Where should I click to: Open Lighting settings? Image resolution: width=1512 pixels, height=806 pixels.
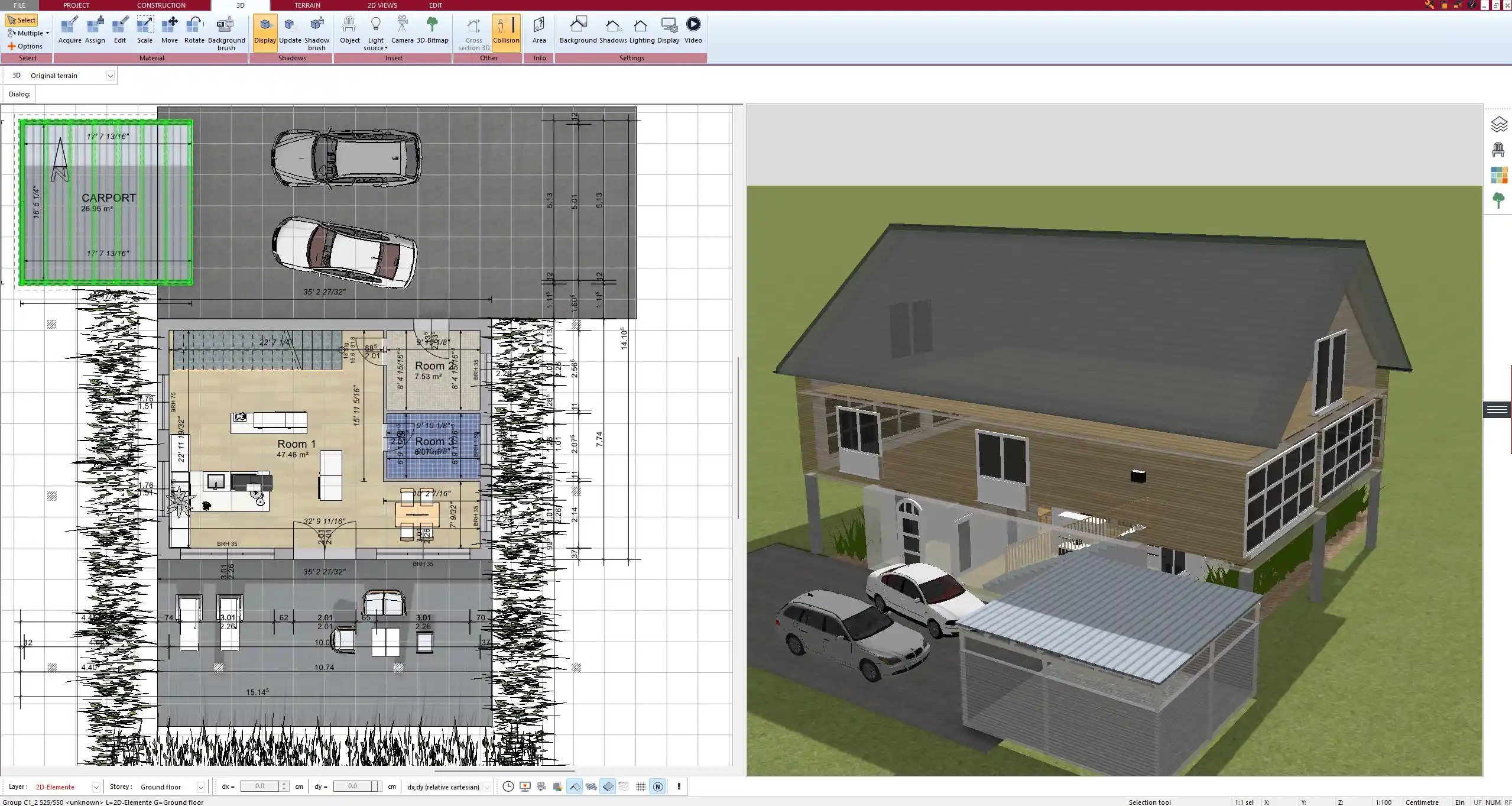click(x=641, y=30)
